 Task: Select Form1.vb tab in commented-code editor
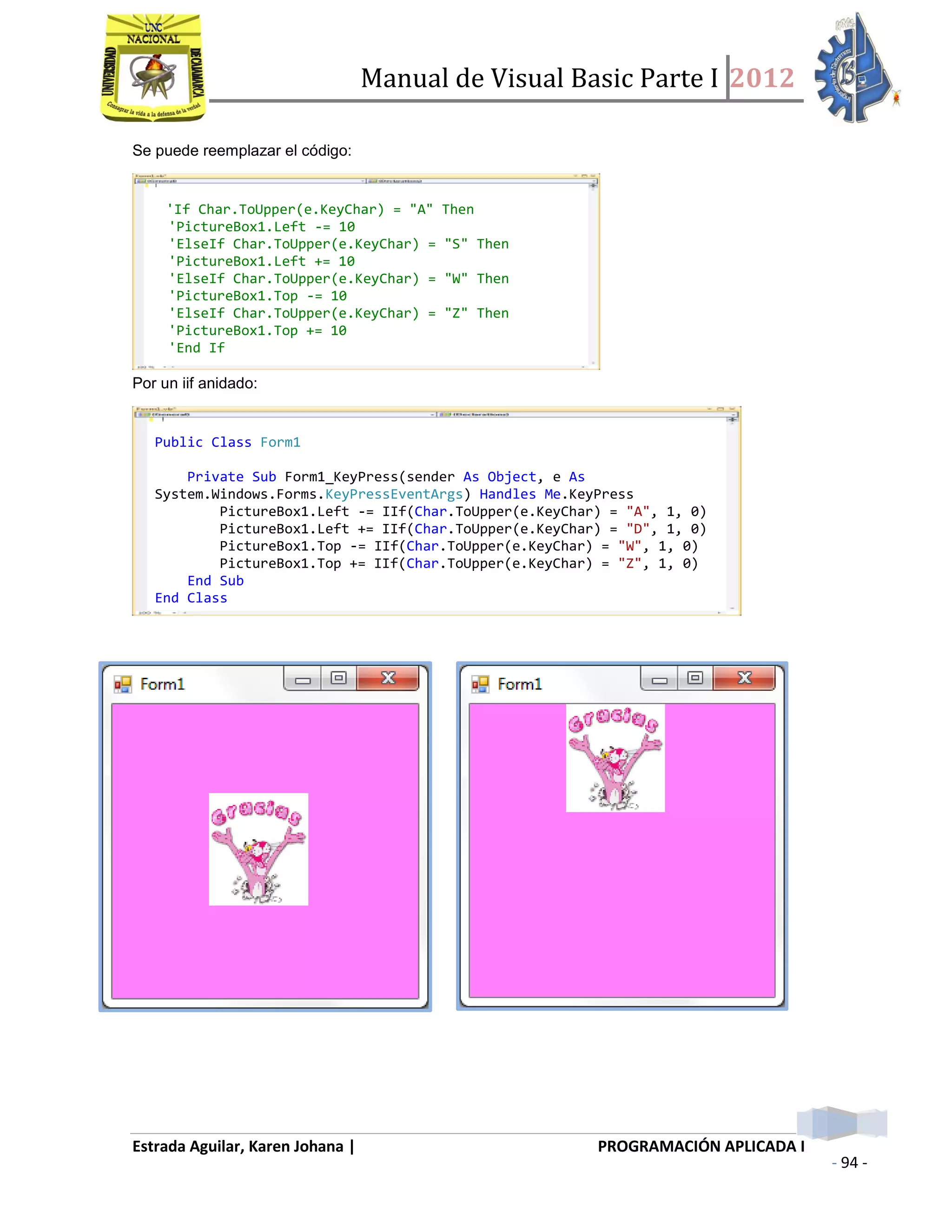pos(150,176)
